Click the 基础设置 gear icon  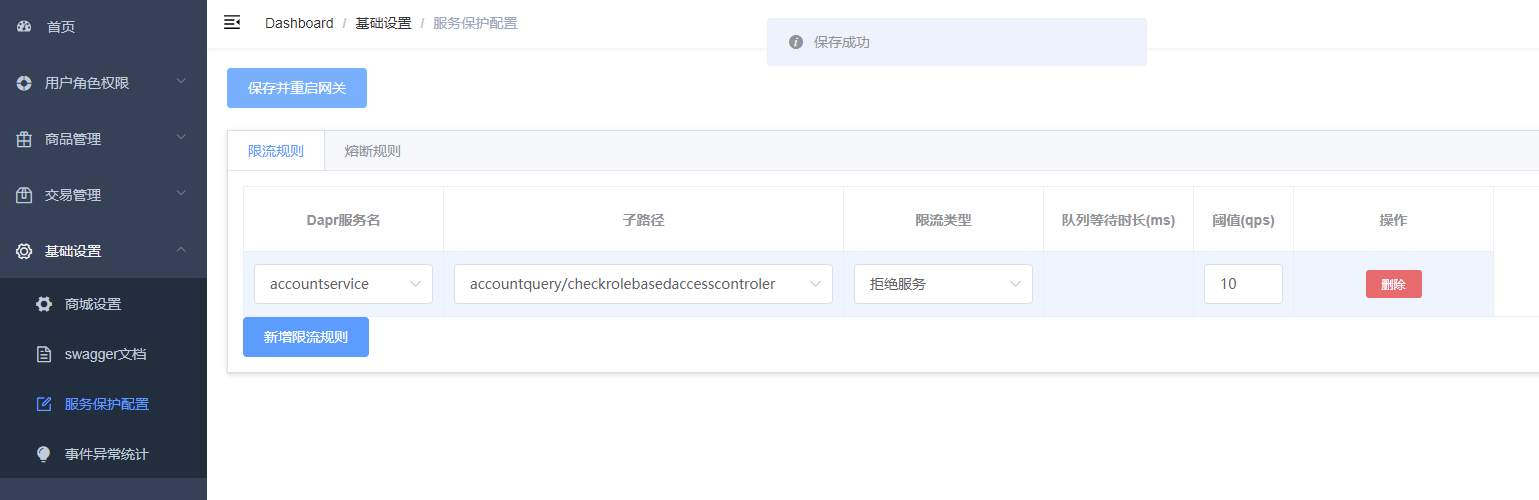24,251
